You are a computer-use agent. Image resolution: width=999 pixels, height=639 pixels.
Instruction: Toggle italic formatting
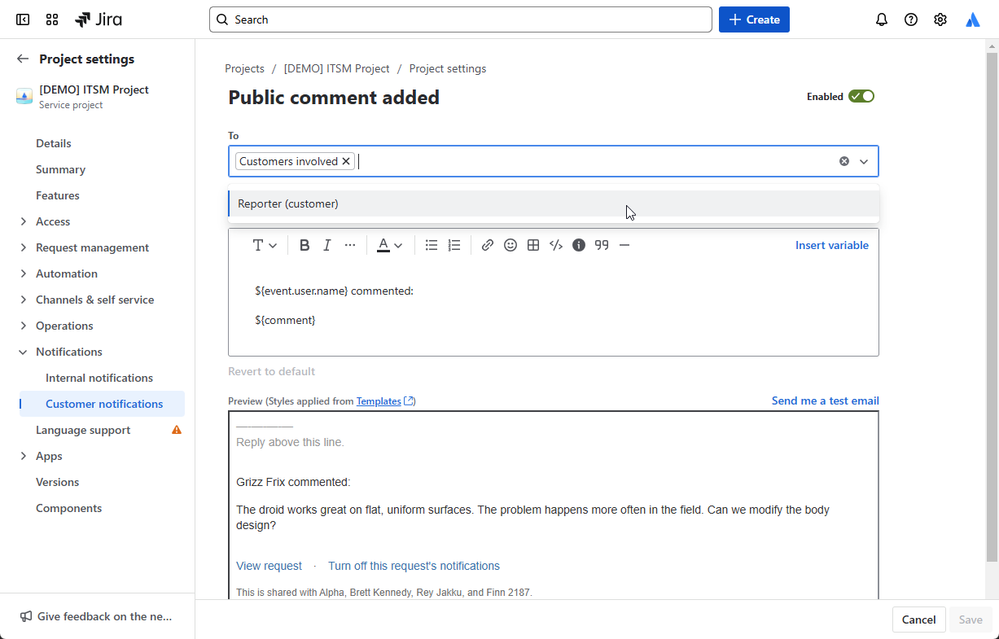327,245
